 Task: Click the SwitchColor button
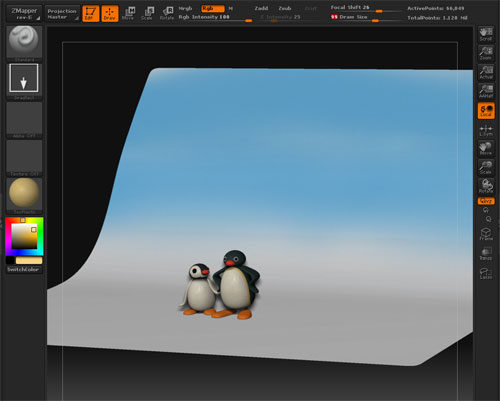[x=24, y=270]
